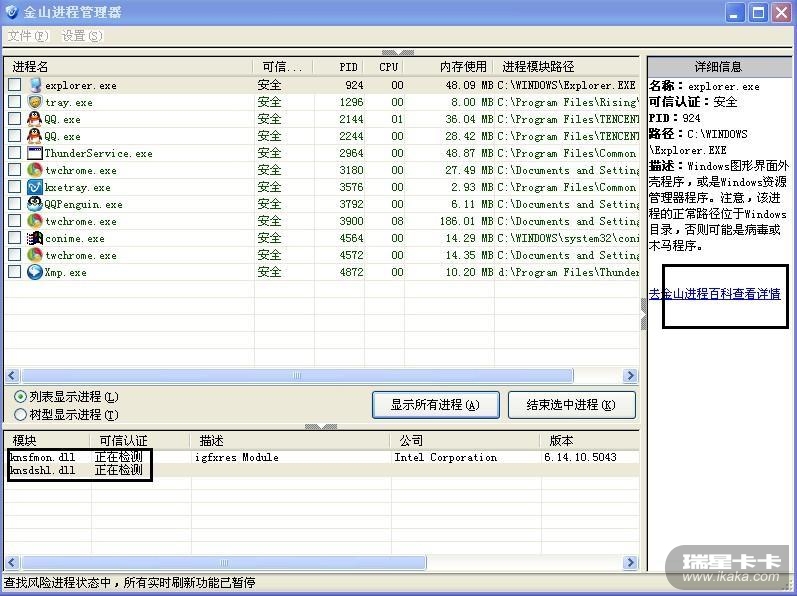Click the 可信认证 module column header
Screen dimensions: 797x596
click(140, 441)
